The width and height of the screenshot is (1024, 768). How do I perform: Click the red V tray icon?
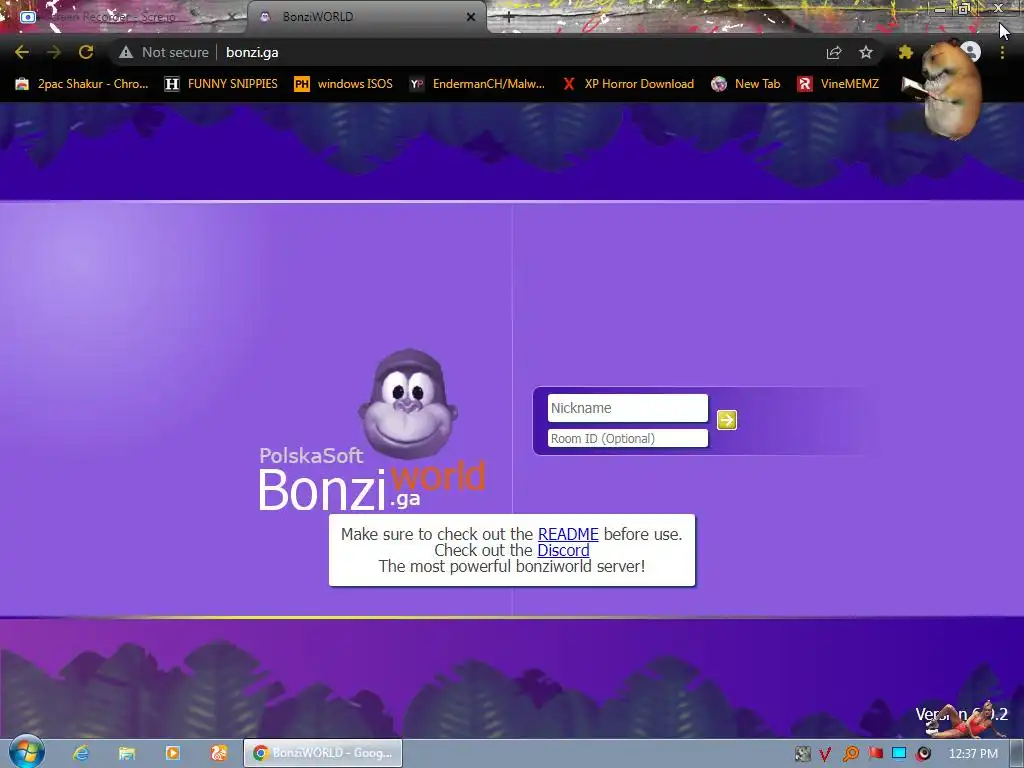tap(825, 754)
